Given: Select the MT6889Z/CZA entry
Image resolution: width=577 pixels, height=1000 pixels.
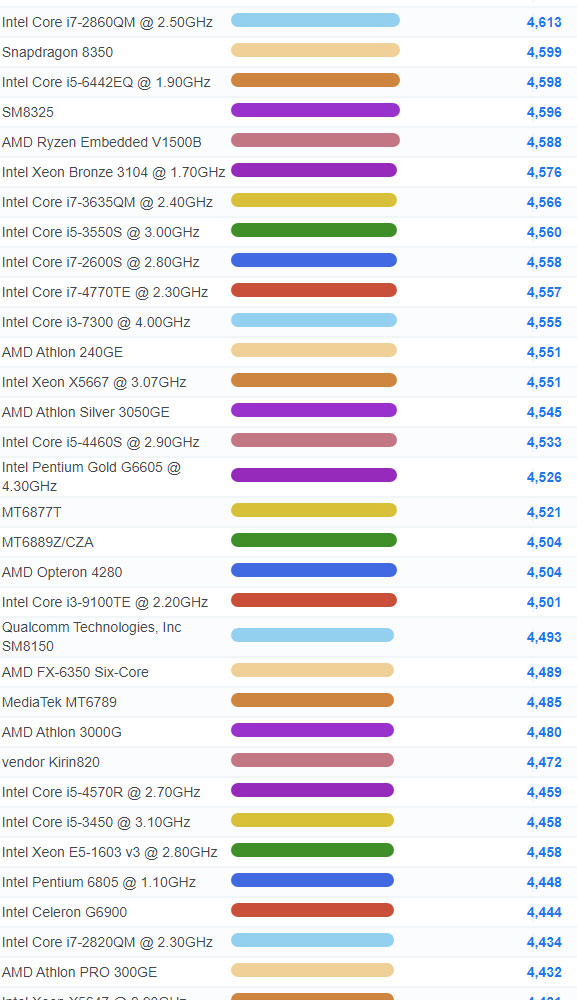Looking at the screenshot, I should tap(48, 542).
